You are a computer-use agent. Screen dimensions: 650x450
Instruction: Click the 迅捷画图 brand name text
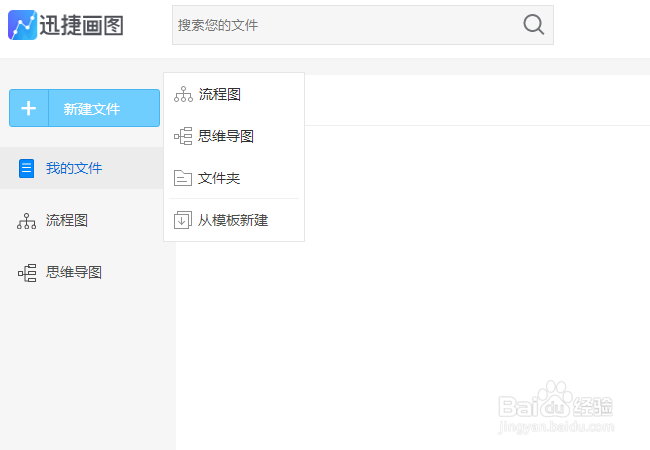tap(81, 25)
